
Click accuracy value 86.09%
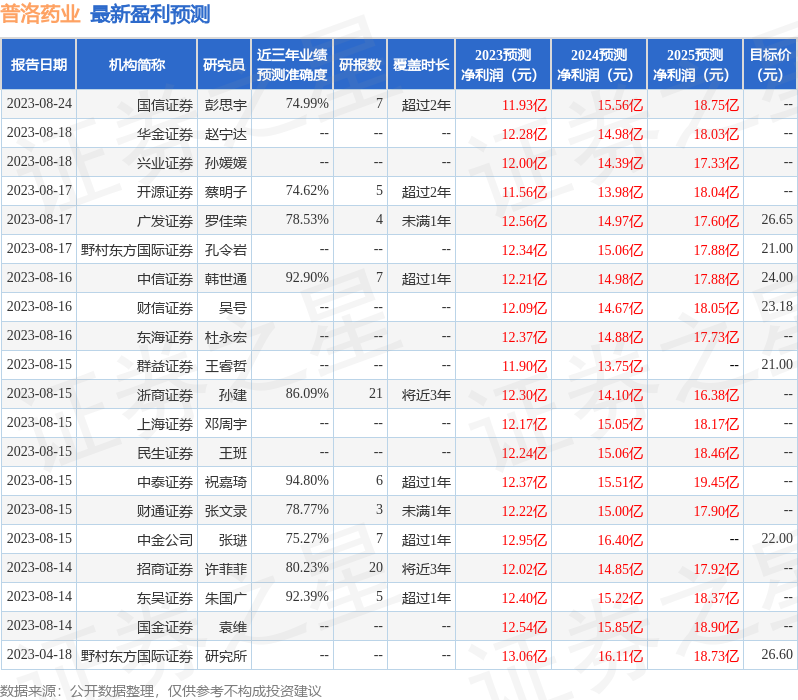coord(307,394)
